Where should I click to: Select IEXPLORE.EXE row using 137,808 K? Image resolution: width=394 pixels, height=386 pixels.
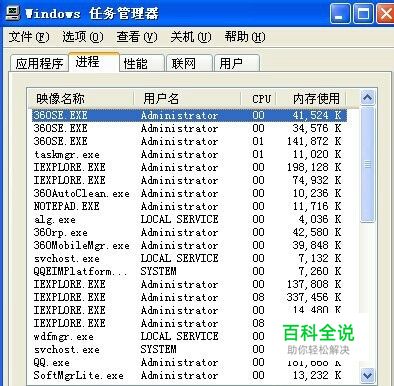coord(189,284)
